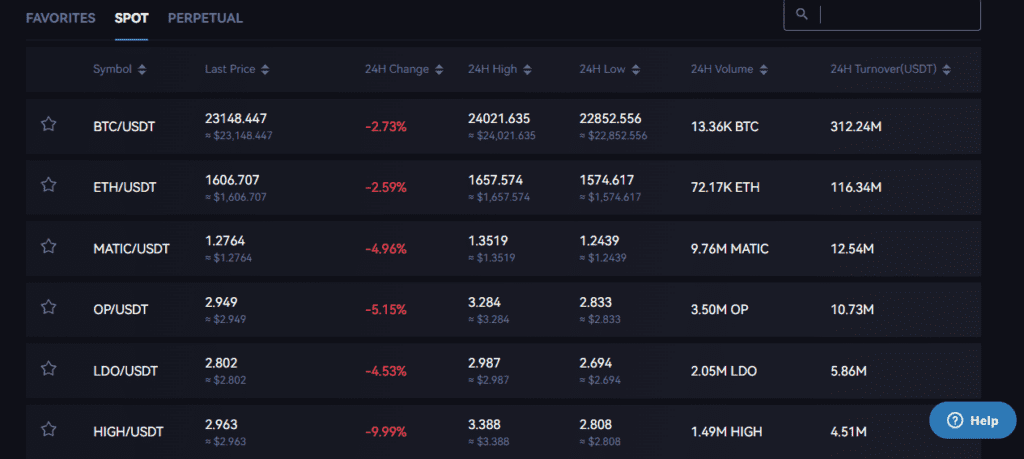Open the BTC/USDT trading pair
The height and width of the screenshot is (459, 1024).
[124, 127]
